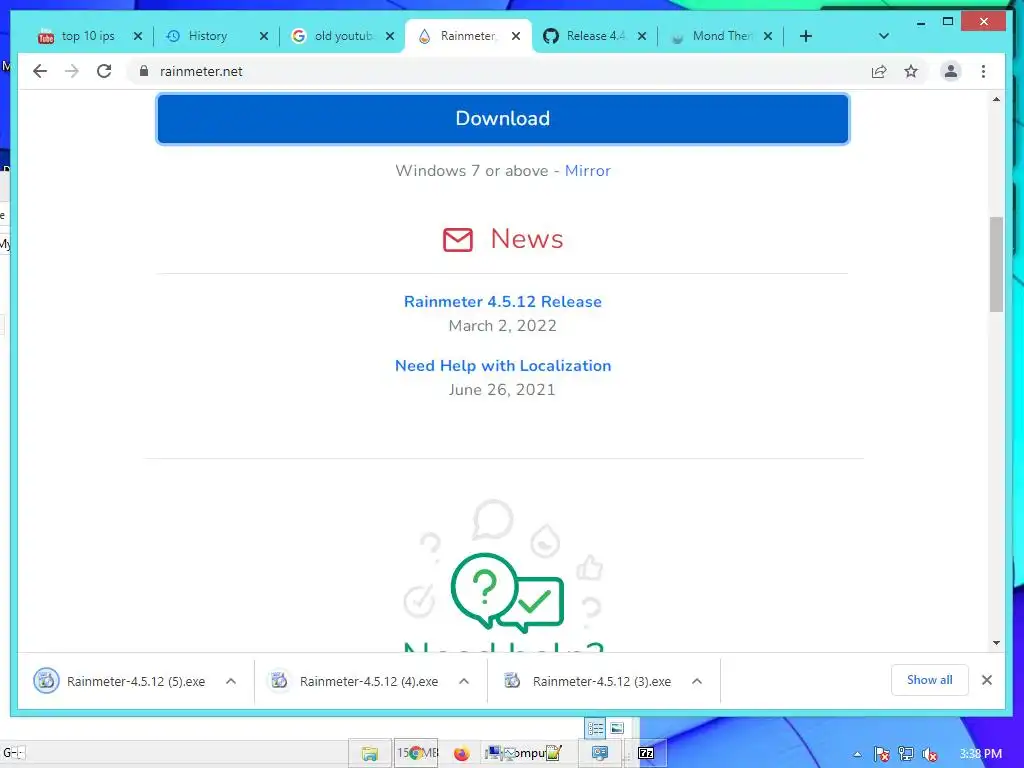Screen dimensions: 1024x768
Task: Open Firefox from the taskbar
Action: 461,754
